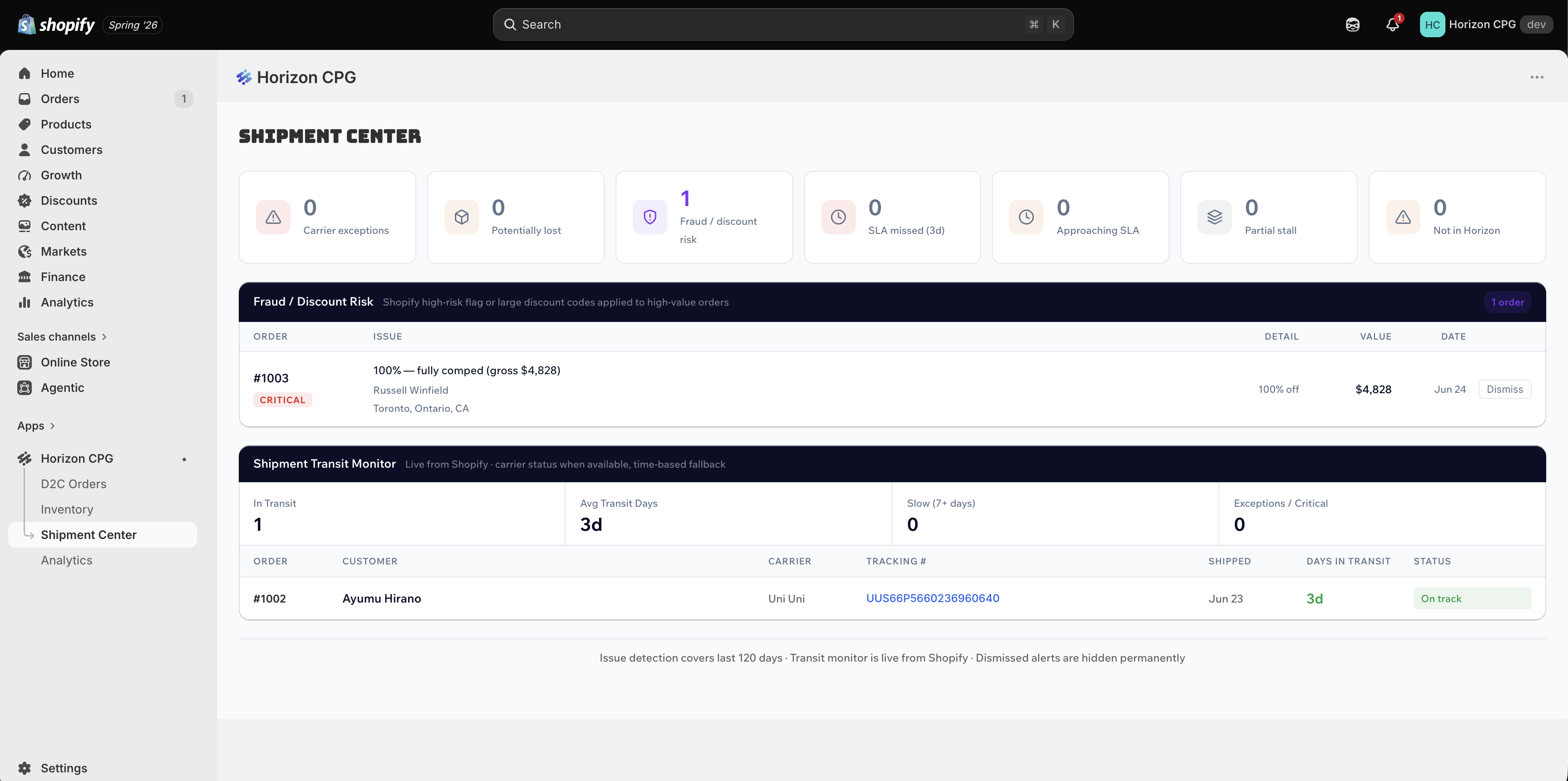Click the Potentially lost box icon
The image size is (1568, 781).
point(461,217)
